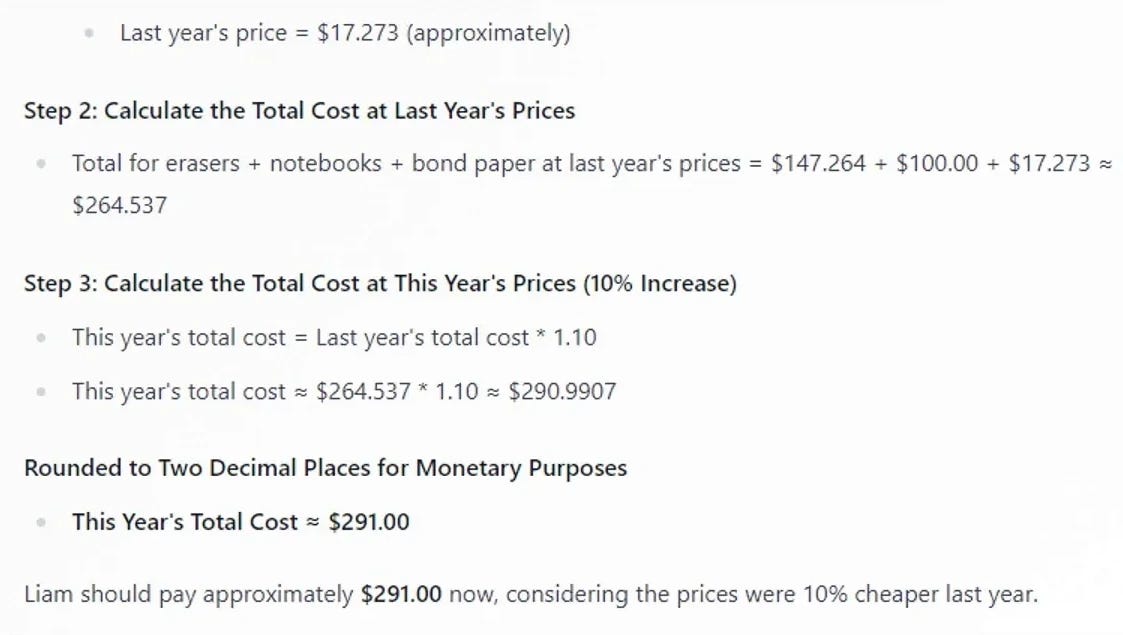Screen dimensions: 1123x635
Task: Click the bold 'This Year's Total Cost' label
Action: pyautogui.click(x=185, y=522)
